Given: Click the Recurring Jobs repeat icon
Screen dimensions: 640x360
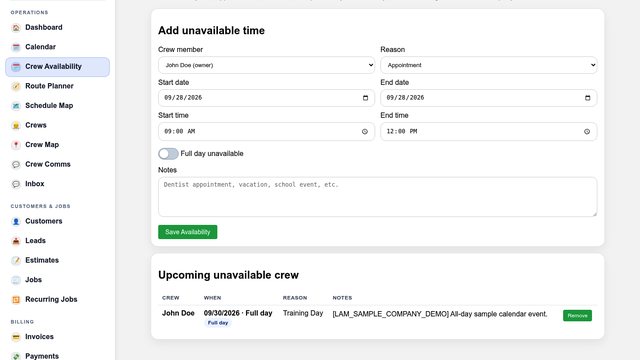Looking at the screenshot, I should (16, 300).
